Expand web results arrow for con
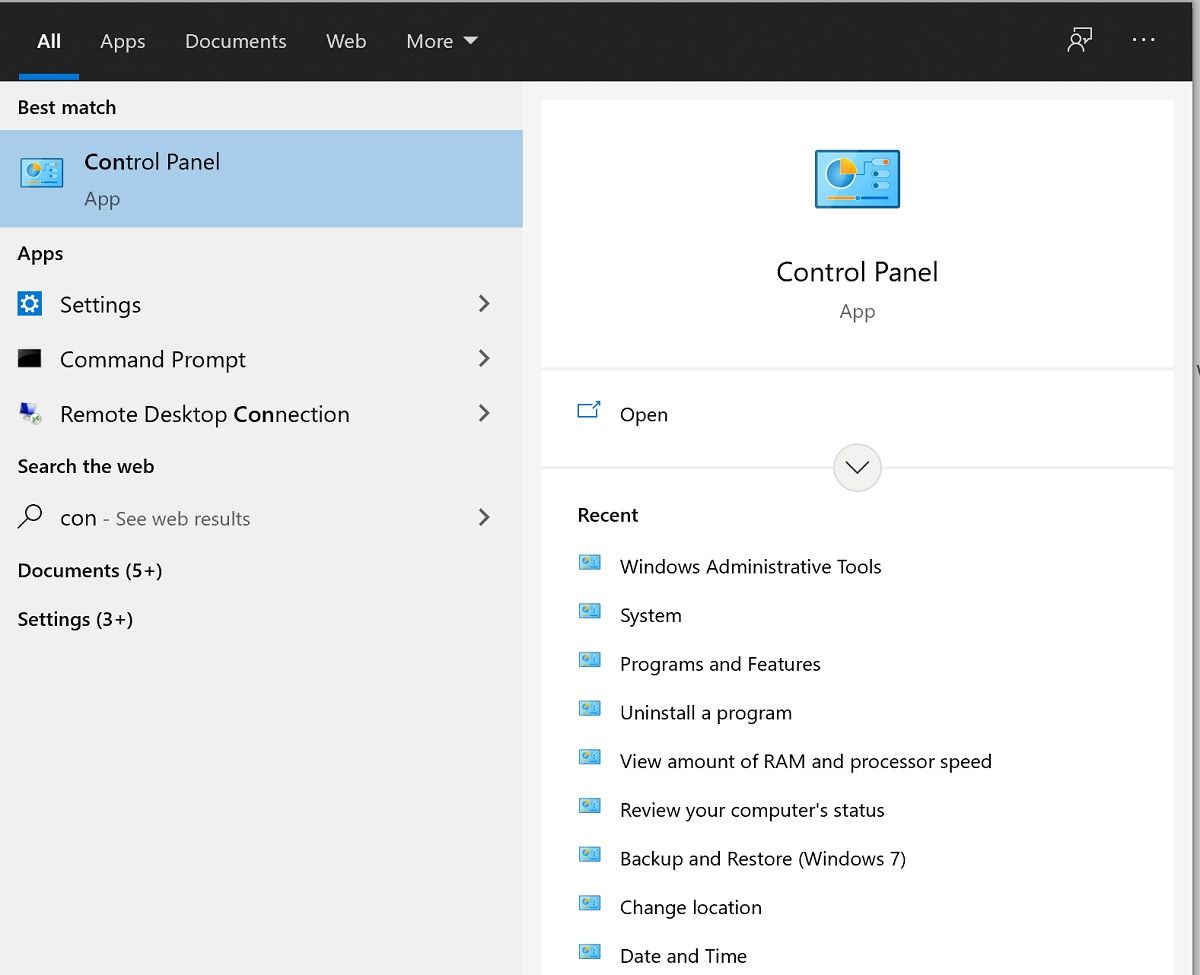 (x=484, y=517)
